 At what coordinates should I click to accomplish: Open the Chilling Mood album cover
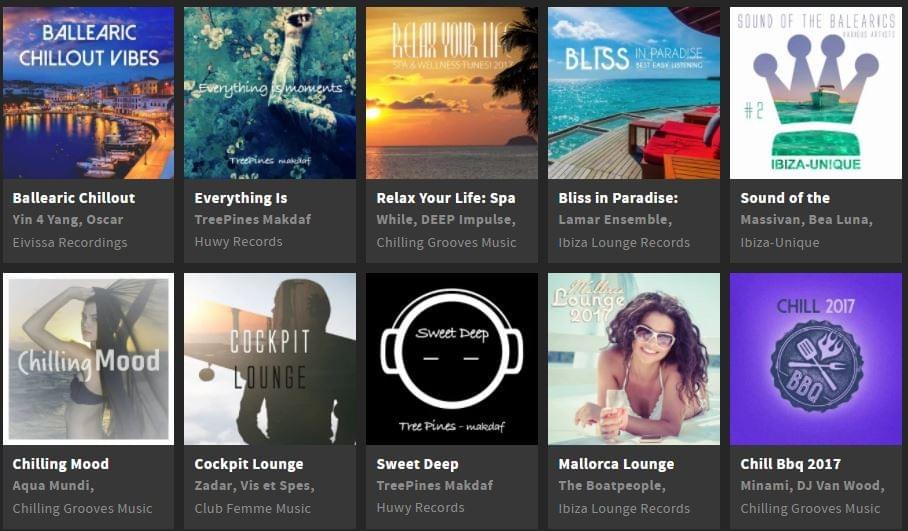pos(88,359)
